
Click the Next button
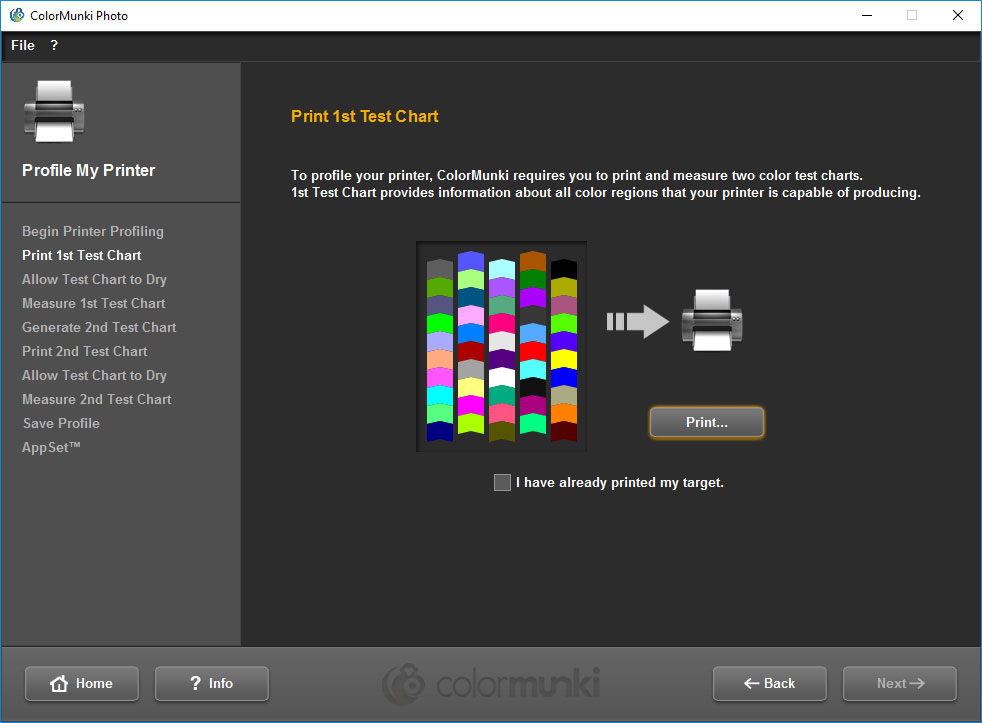click(900, 684)
